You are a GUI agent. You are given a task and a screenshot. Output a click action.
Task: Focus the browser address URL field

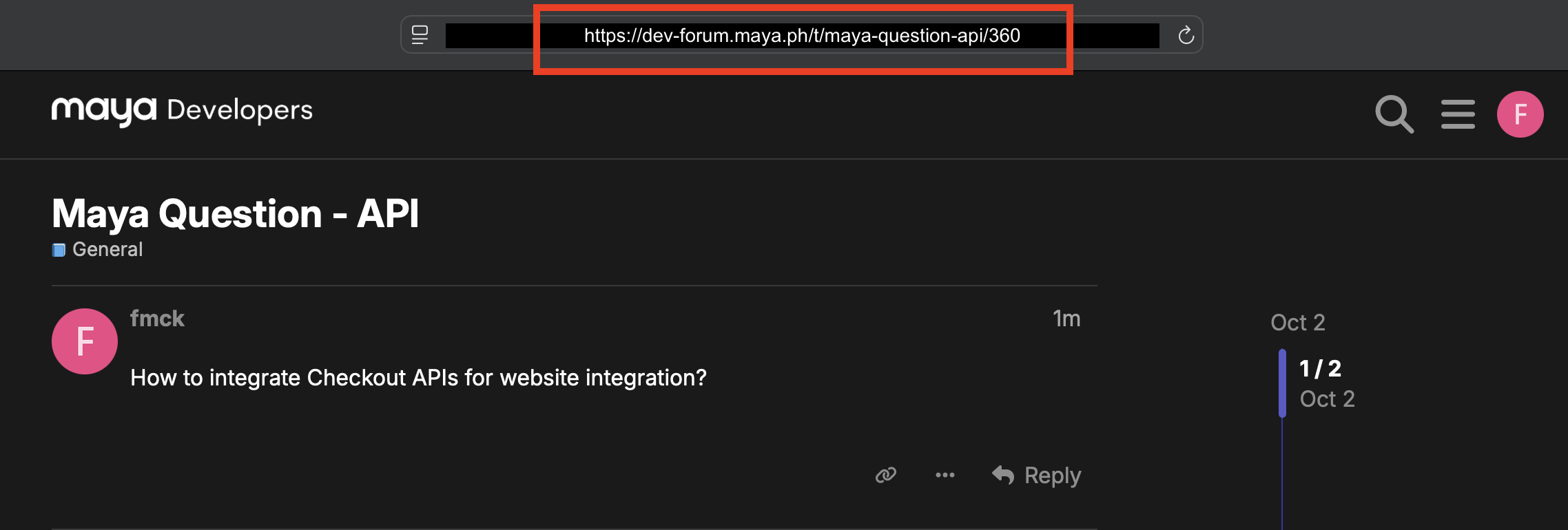coord(801,36)
